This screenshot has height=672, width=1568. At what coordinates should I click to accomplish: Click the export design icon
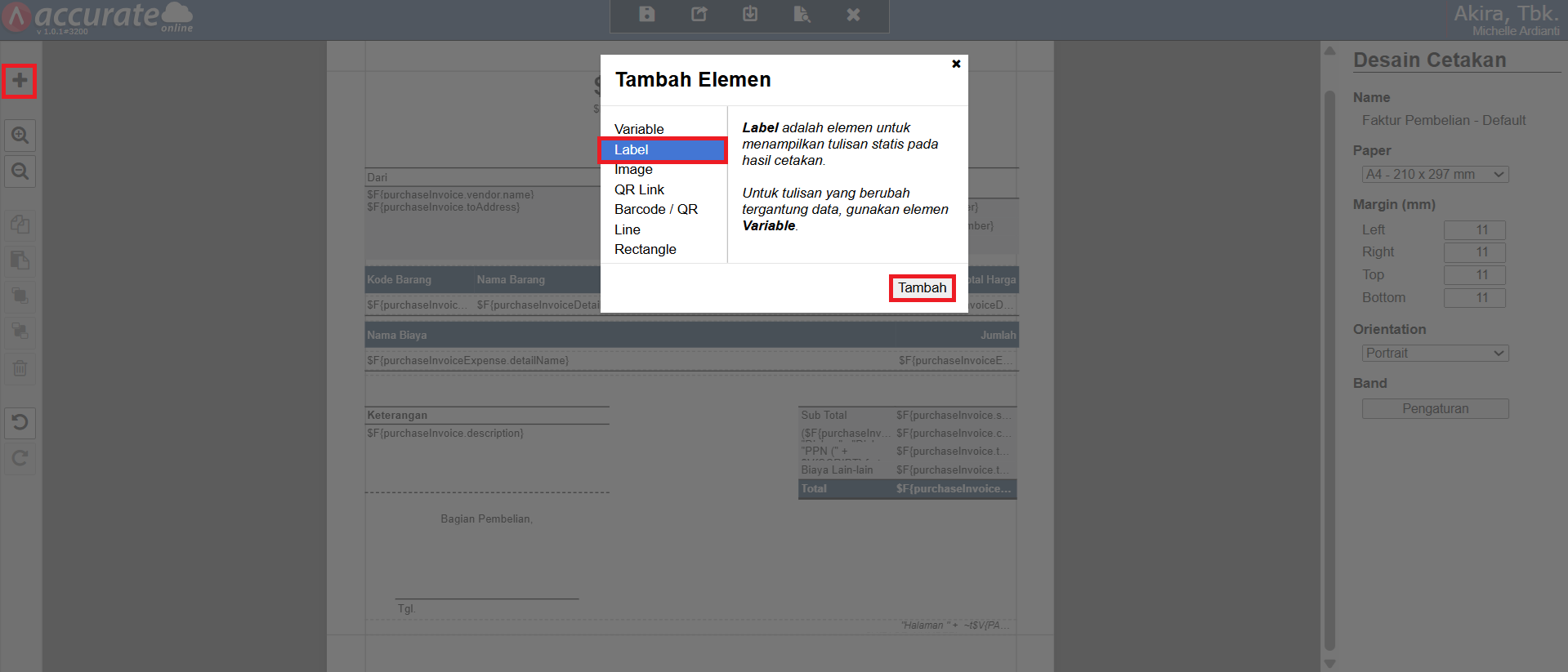click(x=699, y=15)
